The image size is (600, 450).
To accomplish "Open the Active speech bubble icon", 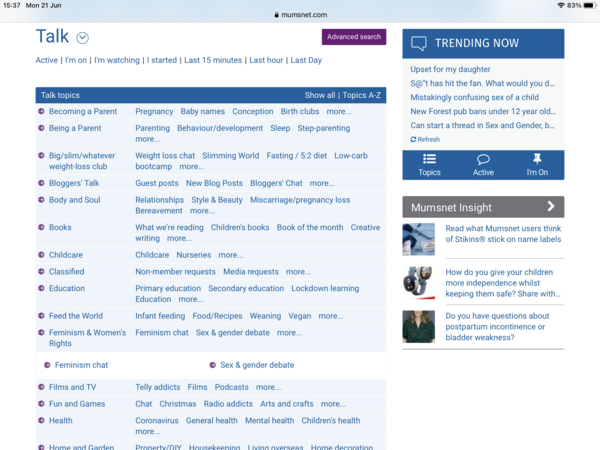I will pyautogui.click(x=483, y=159).
